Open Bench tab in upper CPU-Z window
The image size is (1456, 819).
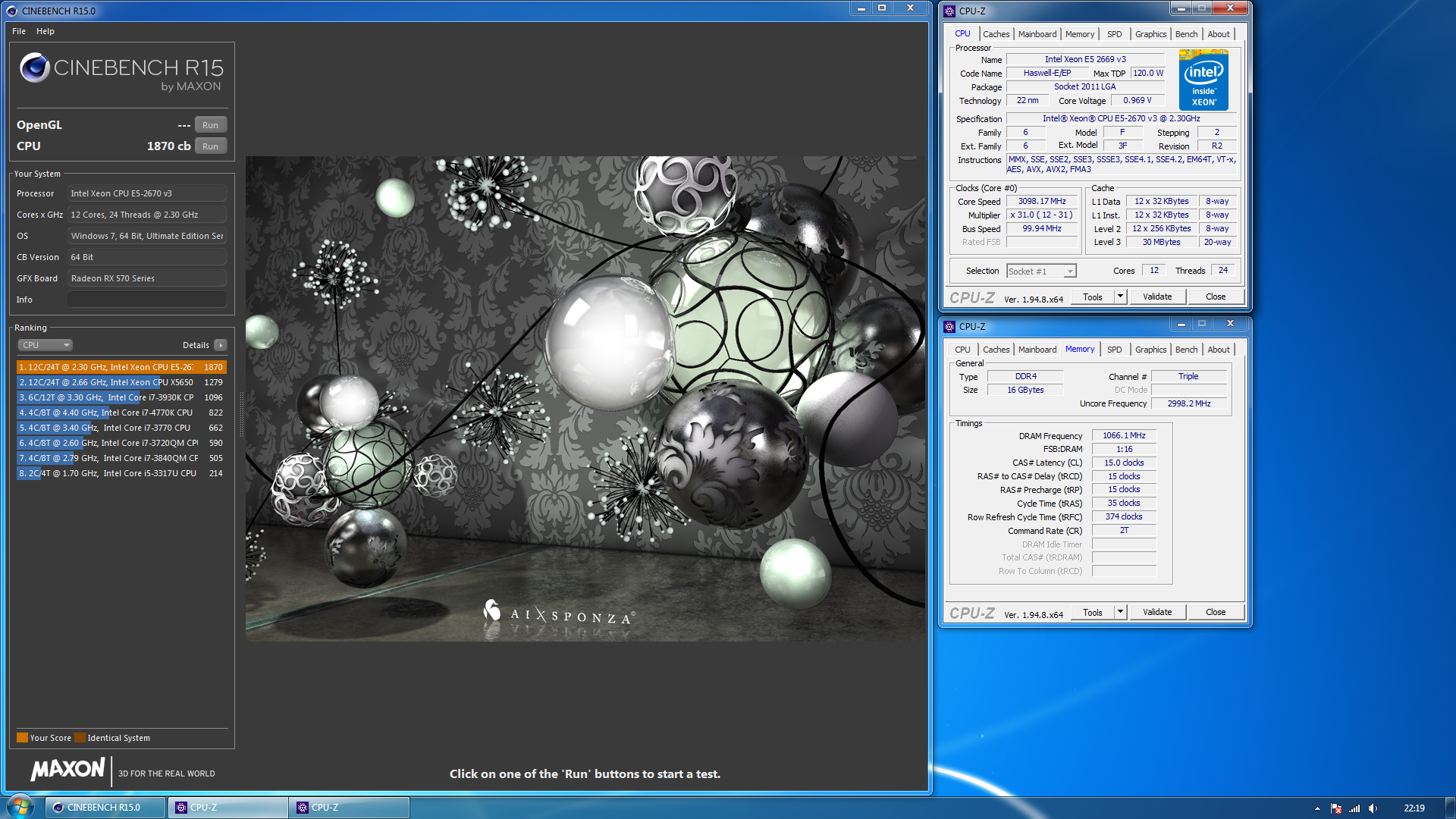click(1186, 34)
